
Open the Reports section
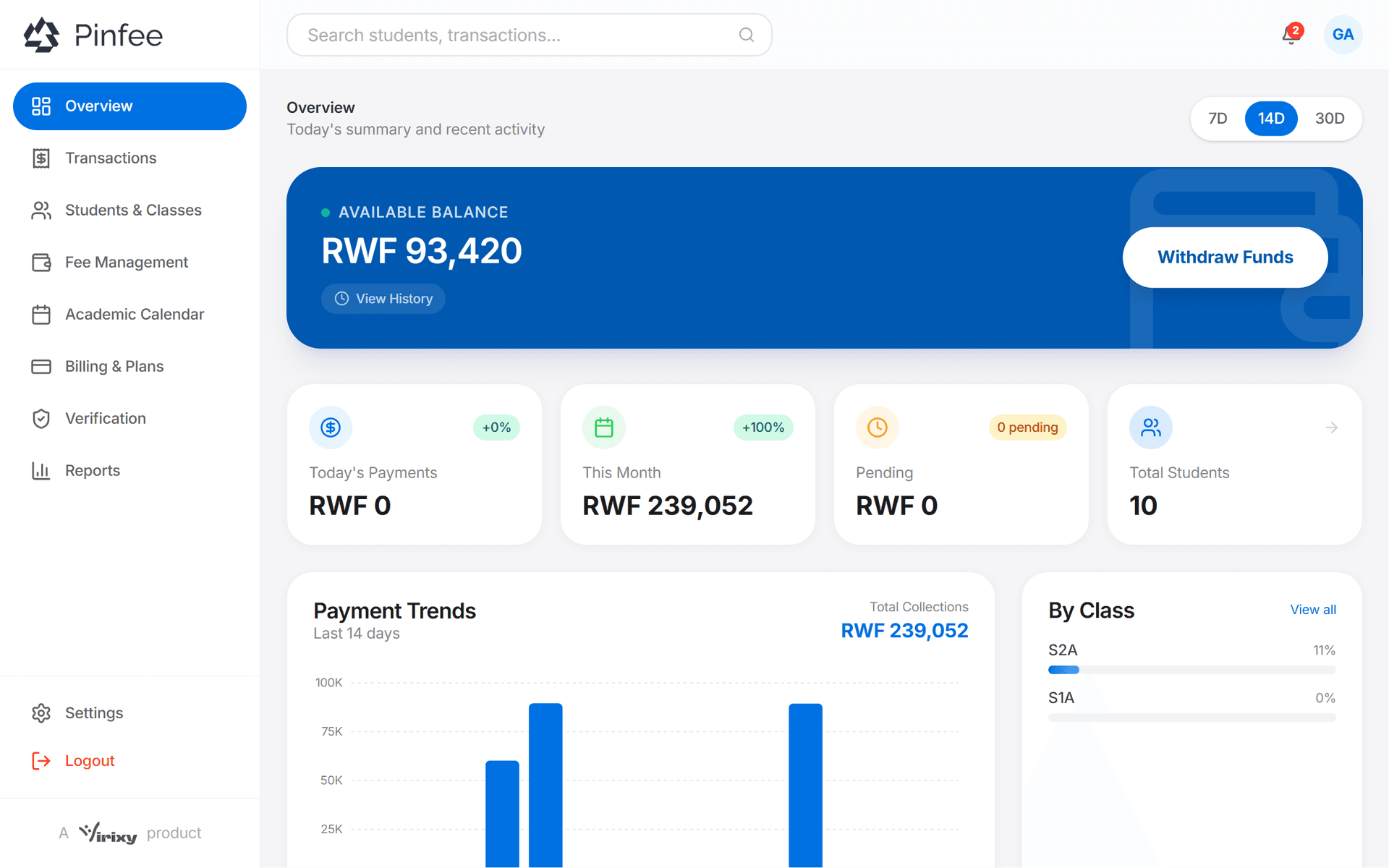point(130,471)
